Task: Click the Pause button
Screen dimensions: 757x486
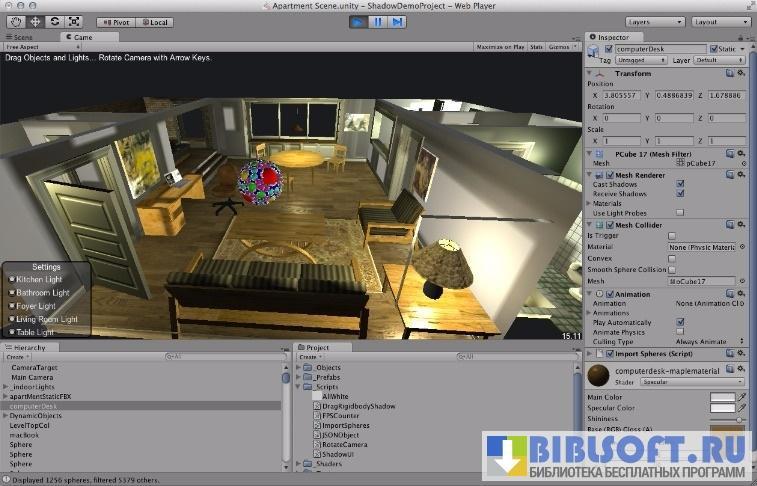Action: (x=378, y=21)
